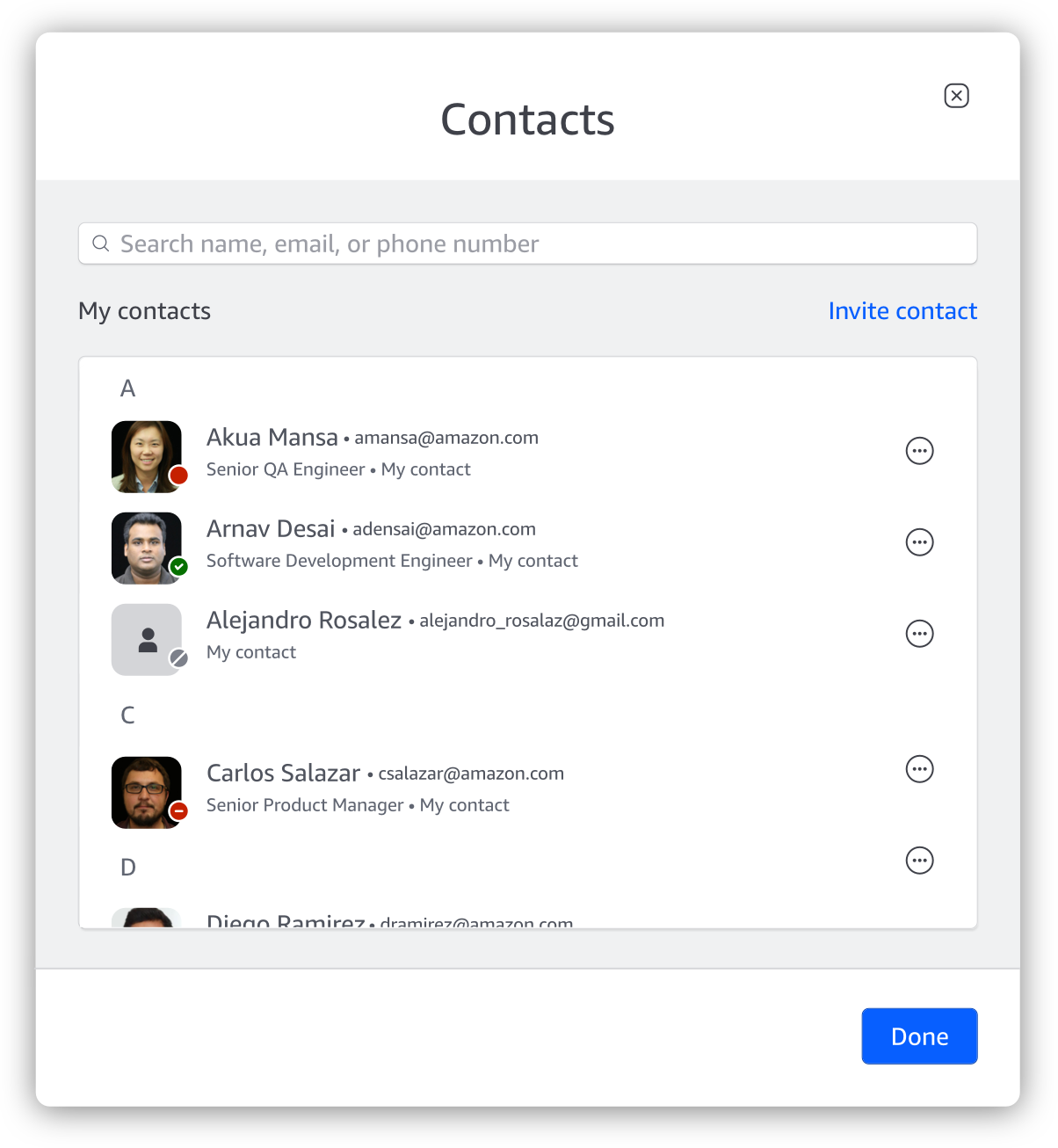Click Carlos Salazar's do-not-disturb status badge
This screenshot has height=1148, width=1058.
click(178, 811)
